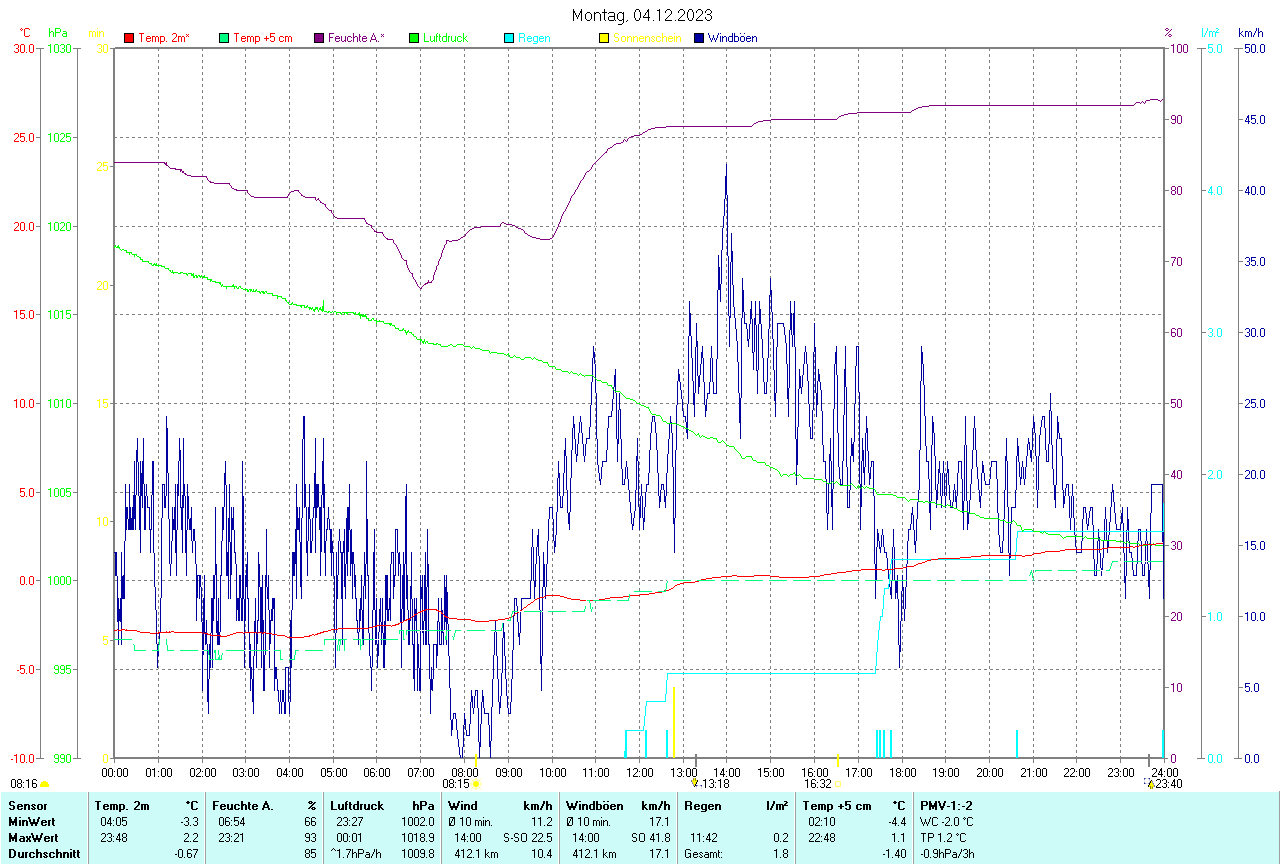Click the moon icon beside 23:40
1280x864 pixels.
(x=1150, y=784)
